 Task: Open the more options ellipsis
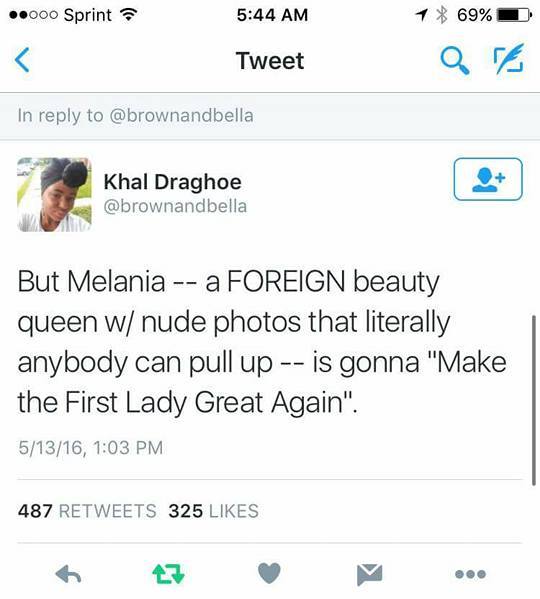[x=470, y=574]
